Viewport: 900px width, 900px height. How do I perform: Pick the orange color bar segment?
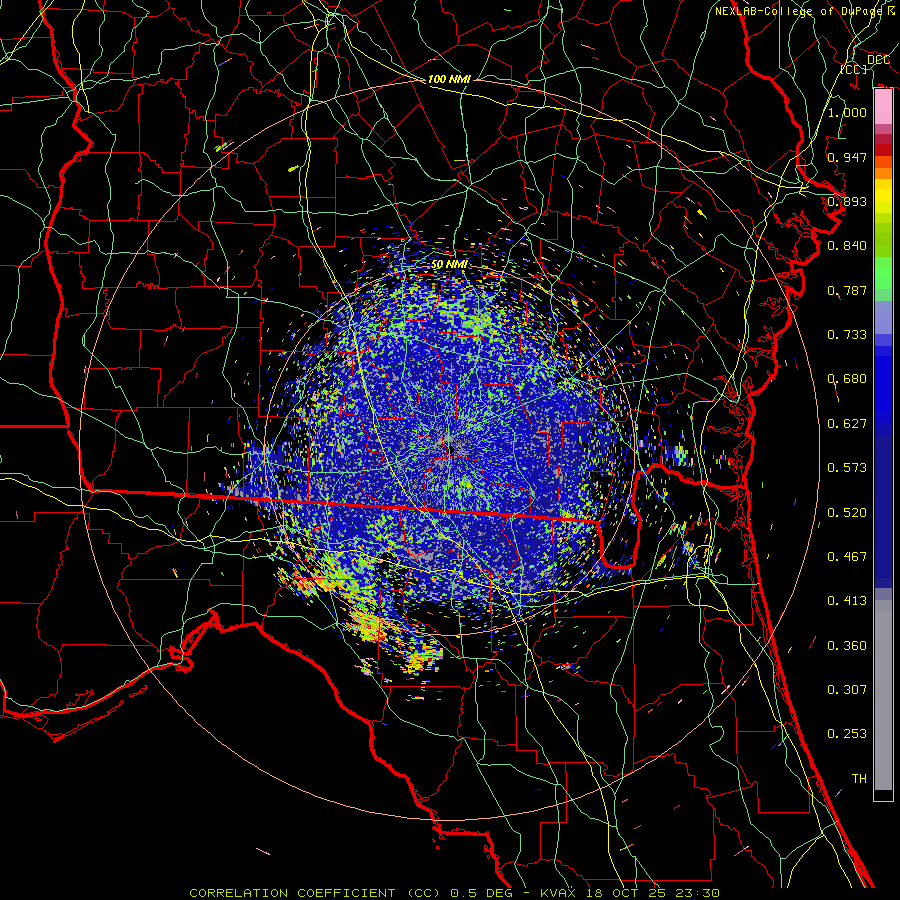[883, 173]
